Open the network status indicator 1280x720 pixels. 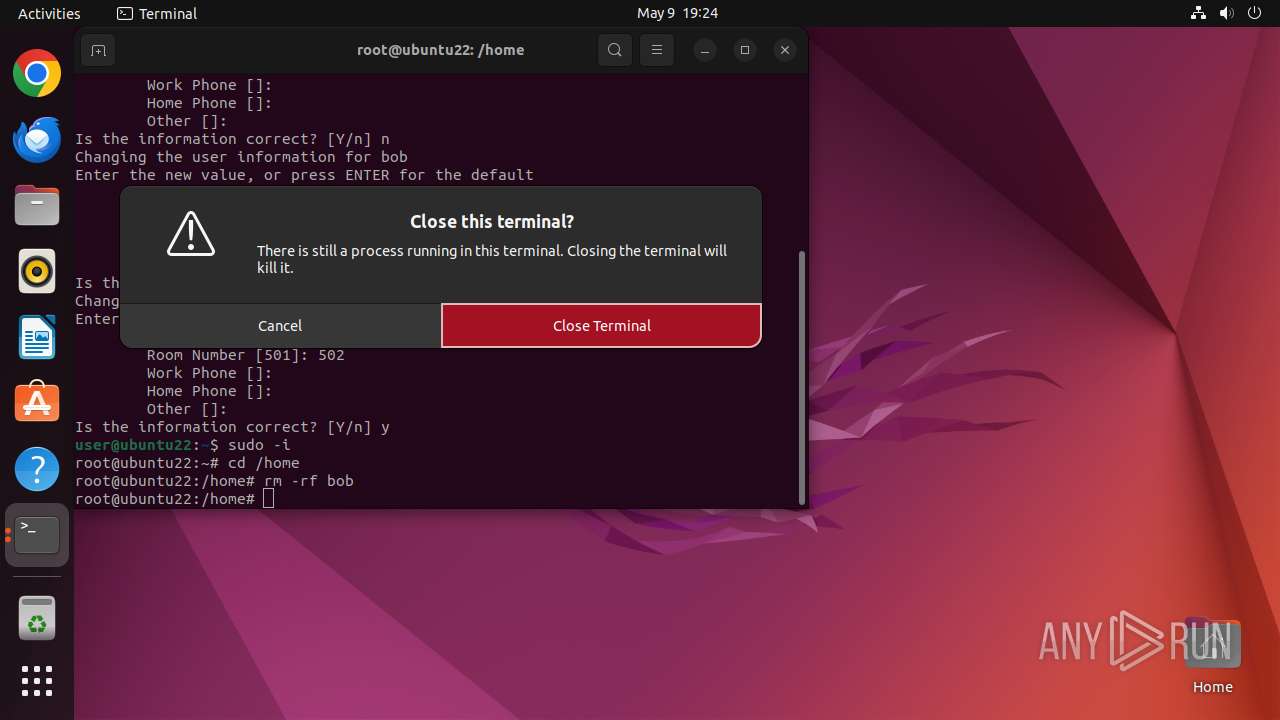pyautogui.click(x=1198, y=13)
